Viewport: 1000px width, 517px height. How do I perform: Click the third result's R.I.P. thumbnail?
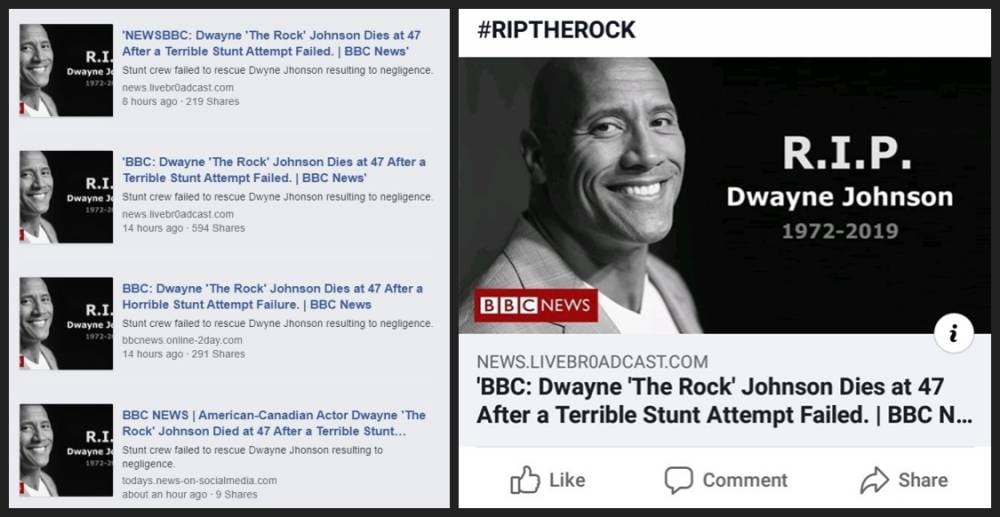[66, 323]
